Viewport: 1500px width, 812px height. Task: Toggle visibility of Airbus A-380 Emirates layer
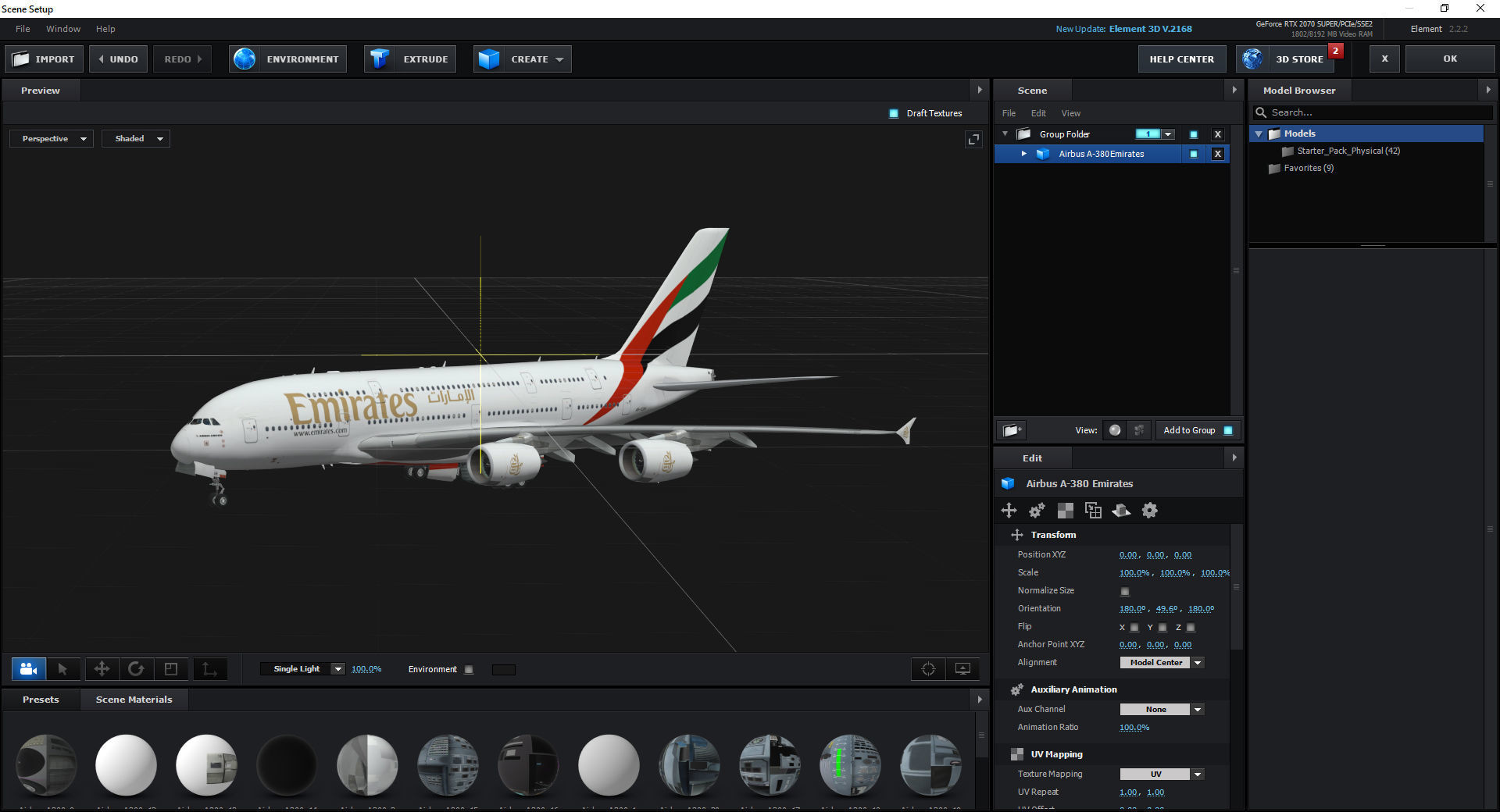coord(1193,154)
